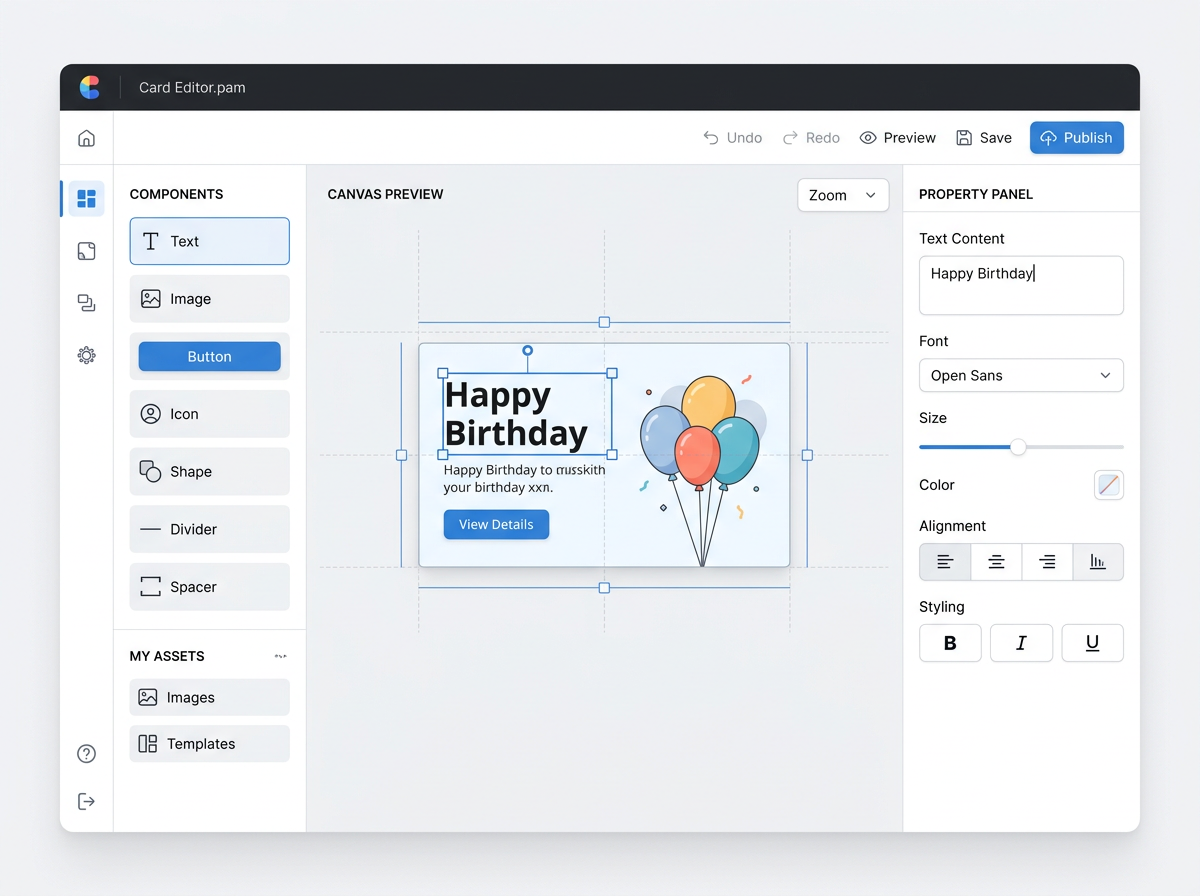Open the sticker/pages sidebar icon
Screen dimensions: 1200x896
pyautogui.click(x=87, y=251)
